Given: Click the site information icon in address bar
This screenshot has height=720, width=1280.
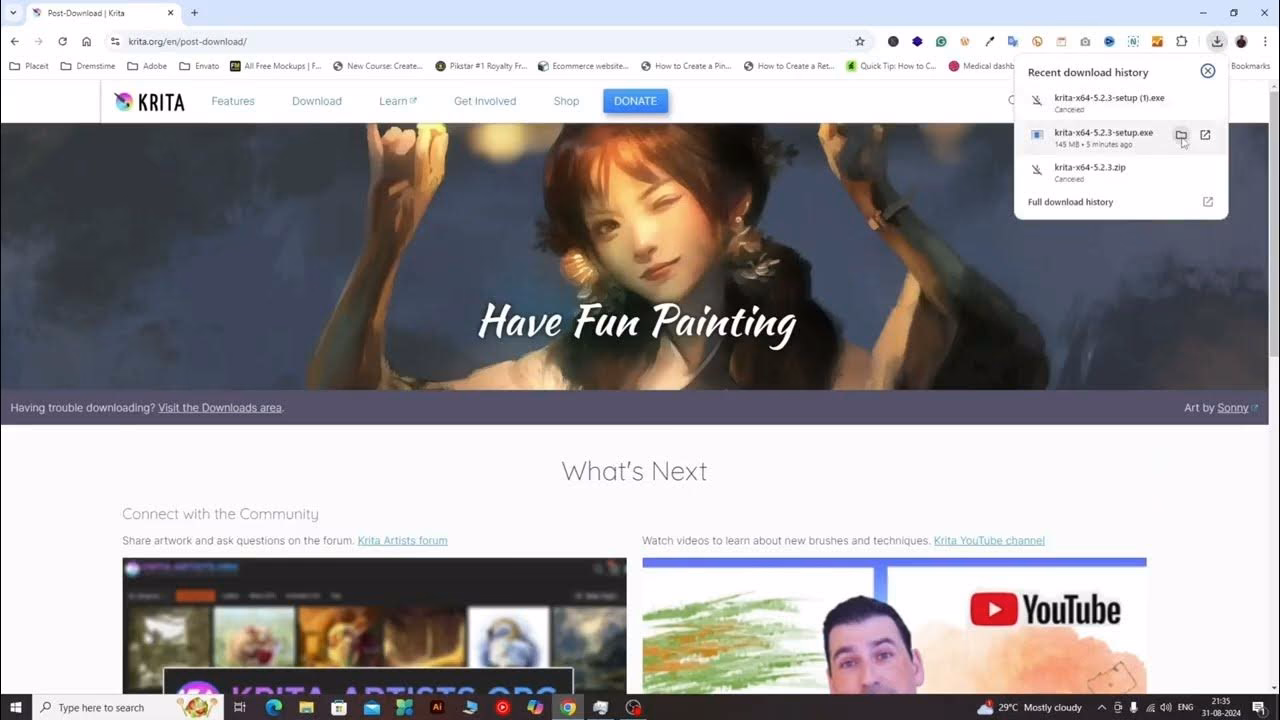Looking at the screenshot, I should 115,41.
